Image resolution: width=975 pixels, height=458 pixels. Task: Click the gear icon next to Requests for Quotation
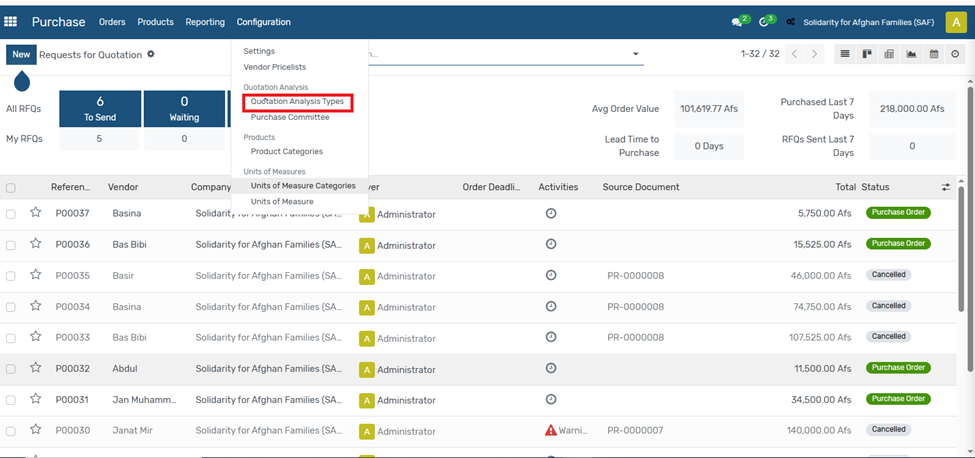pyautogui.click(x=150, y=54)
